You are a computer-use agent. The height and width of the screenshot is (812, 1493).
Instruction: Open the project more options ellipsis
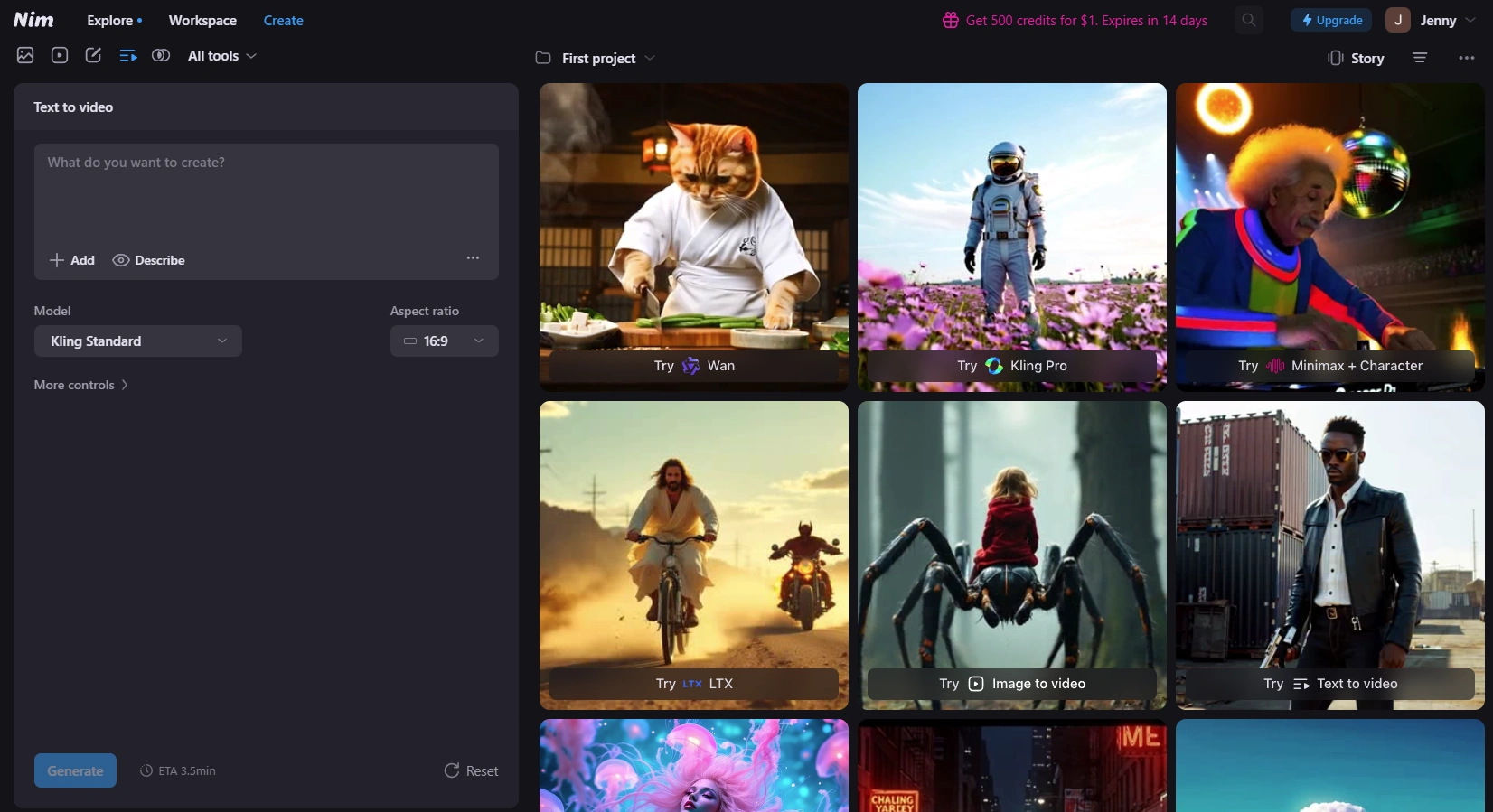(1466, 58)
